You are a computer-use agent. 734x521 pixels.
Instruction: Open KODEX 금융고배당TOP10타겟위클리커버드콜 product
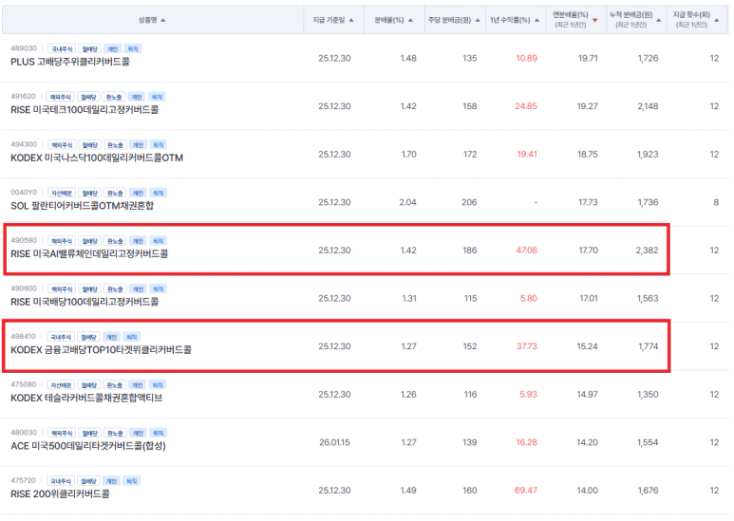[x=101, y=350]
